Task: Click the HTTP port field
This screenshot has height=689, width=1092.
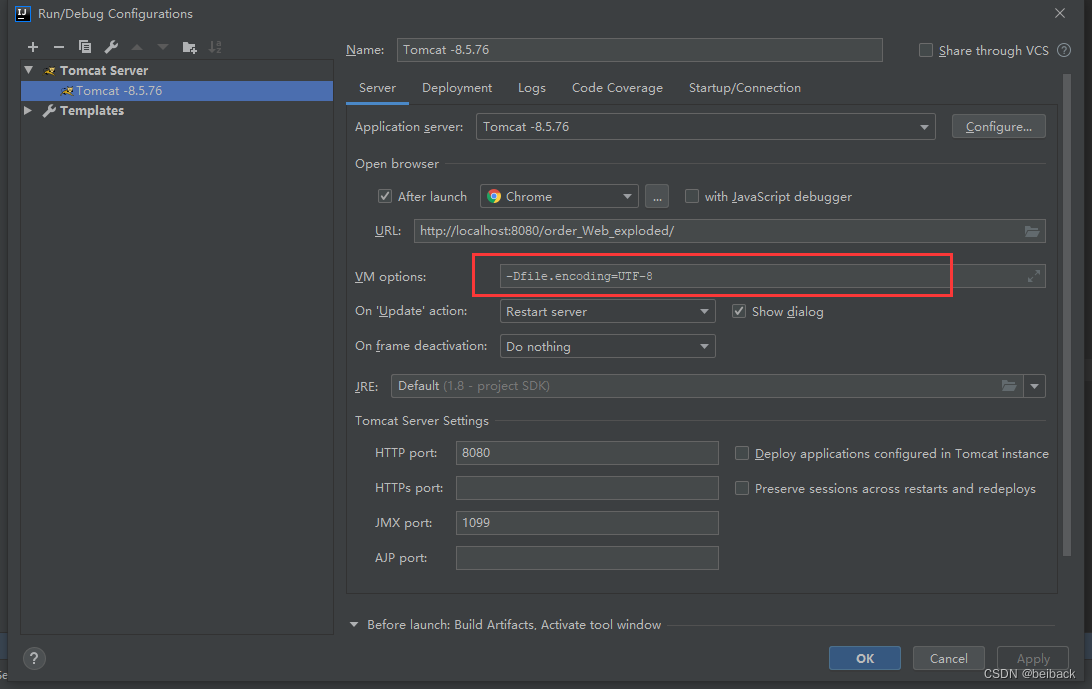Action: [x=587, y=453]
